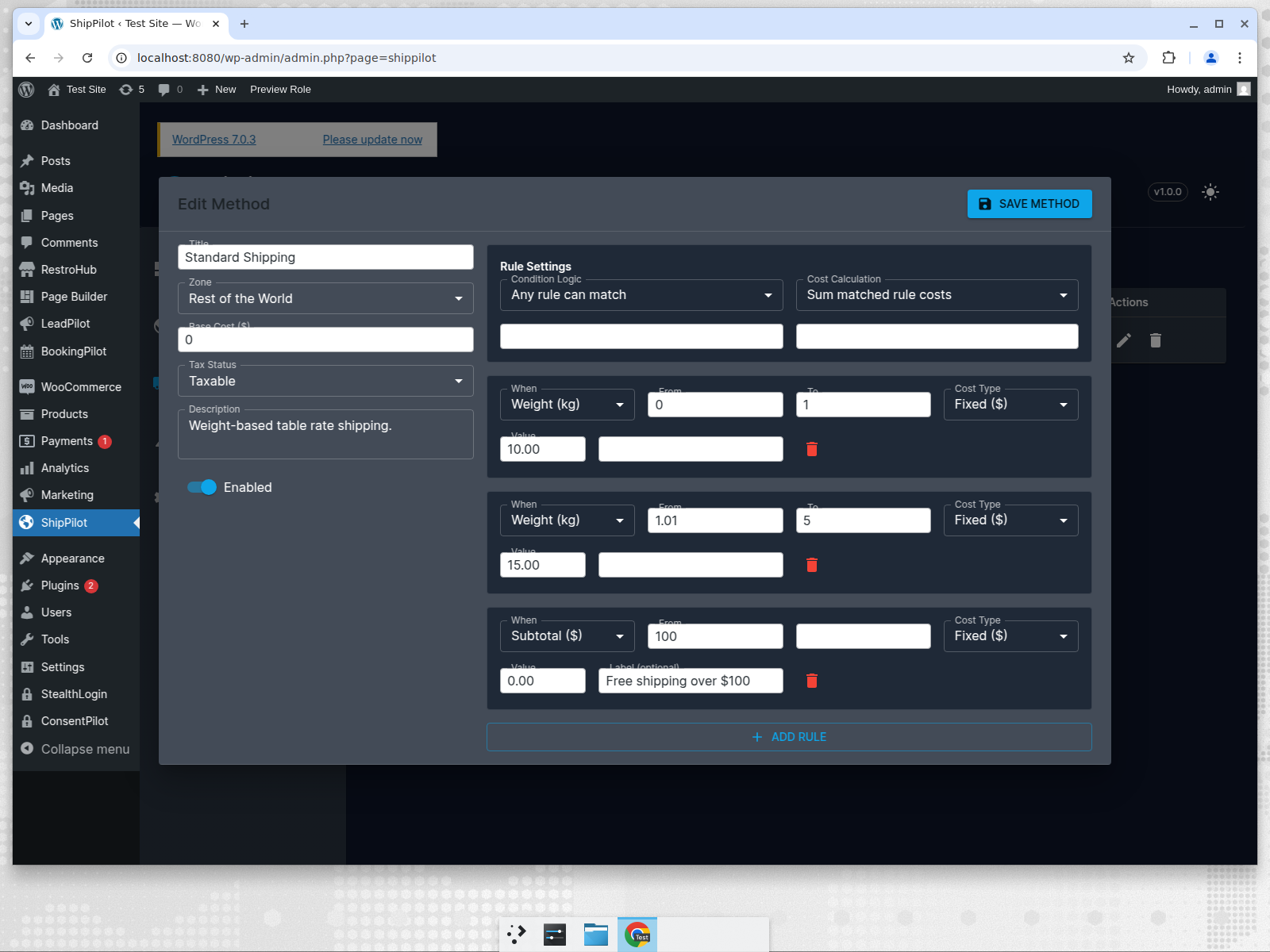The image size is (1270, 952).
Task: Open the Dashboard menu
Action: (76, 125)
